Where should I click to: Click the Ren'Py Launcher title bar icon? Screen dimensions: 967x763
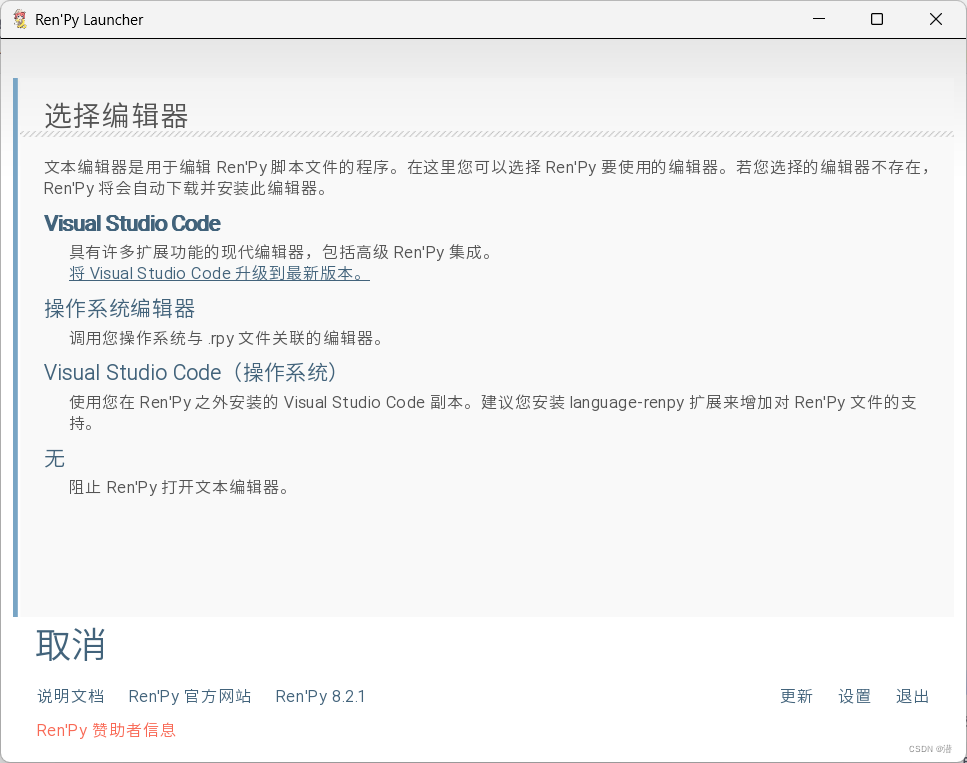(x=20, y=20)
